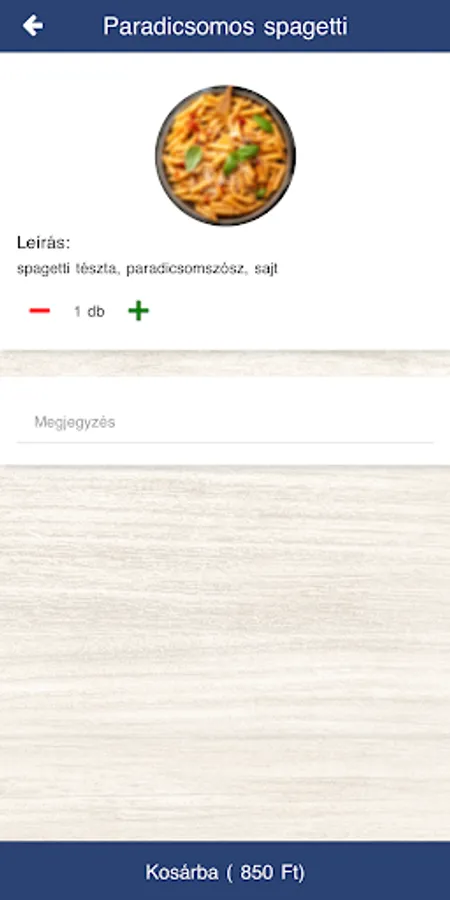
Task: Go back using the white arrow icon
Action: click(x=33, y=26)
